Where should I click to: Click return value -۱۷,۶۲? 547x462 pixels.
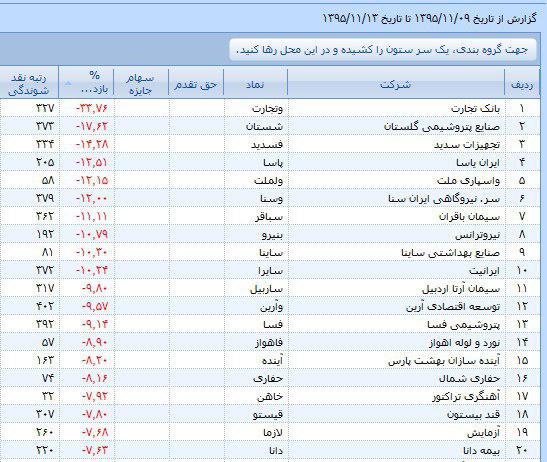pyautogui.click(x=92, y=127)
